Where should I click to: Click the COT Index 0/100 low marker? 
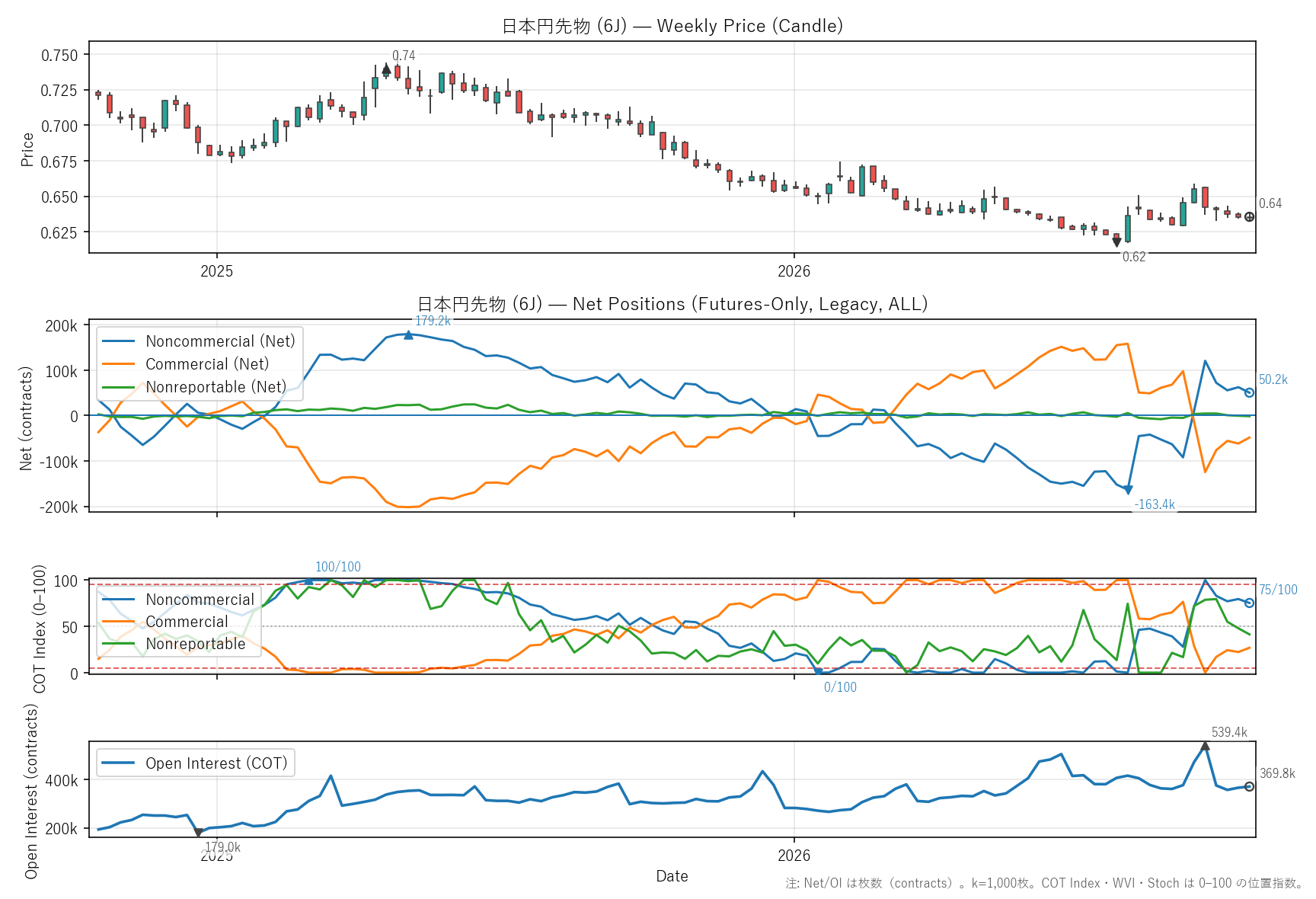coord(819,673)
